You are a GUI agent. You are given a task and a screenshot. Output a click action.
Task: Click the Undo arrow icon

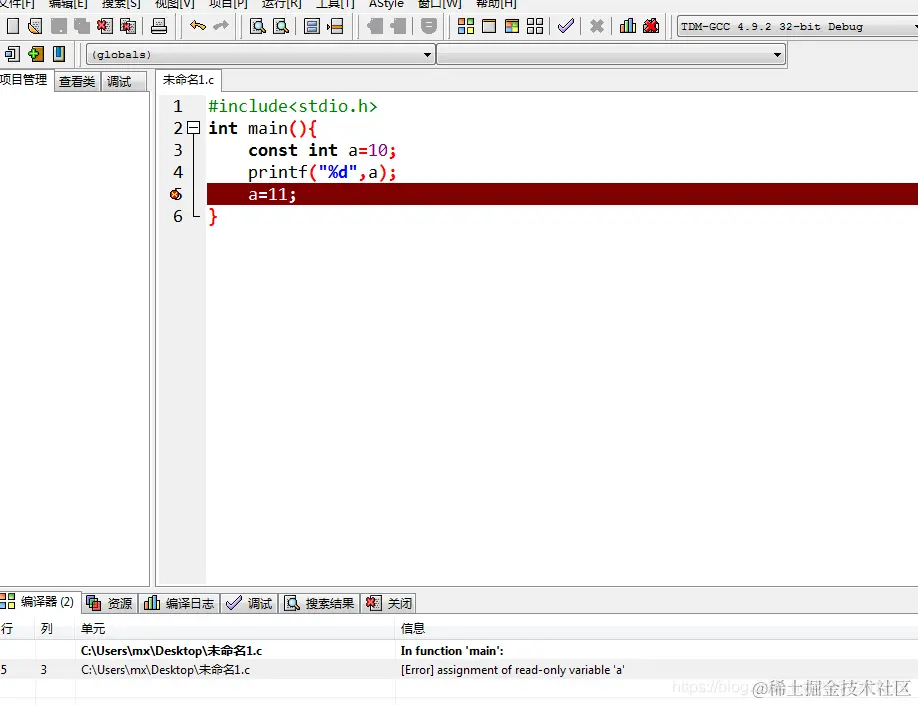[198, 26]
